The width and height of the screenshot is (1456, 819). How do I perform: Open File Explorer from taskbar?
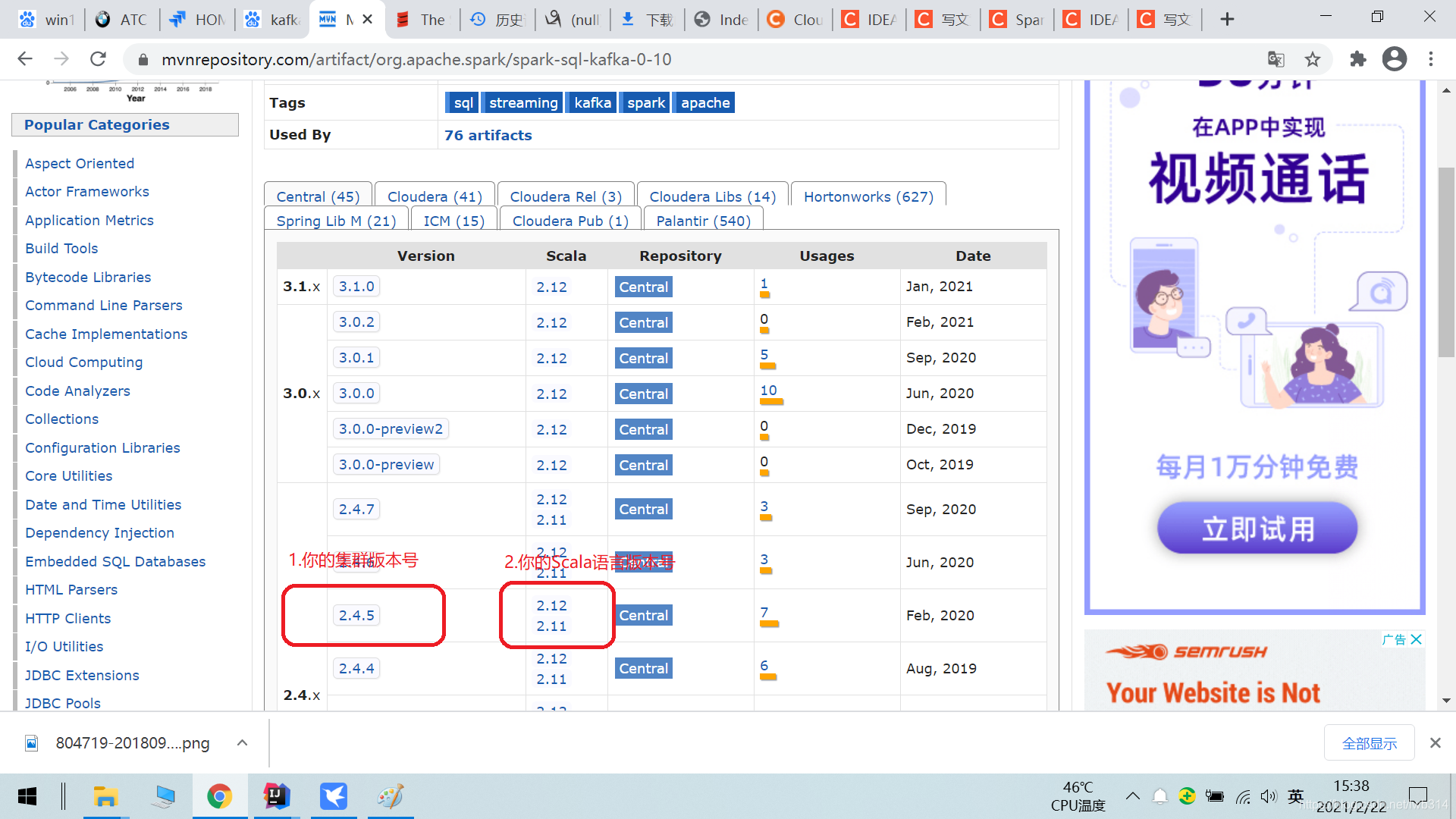(x=105, y=796)
